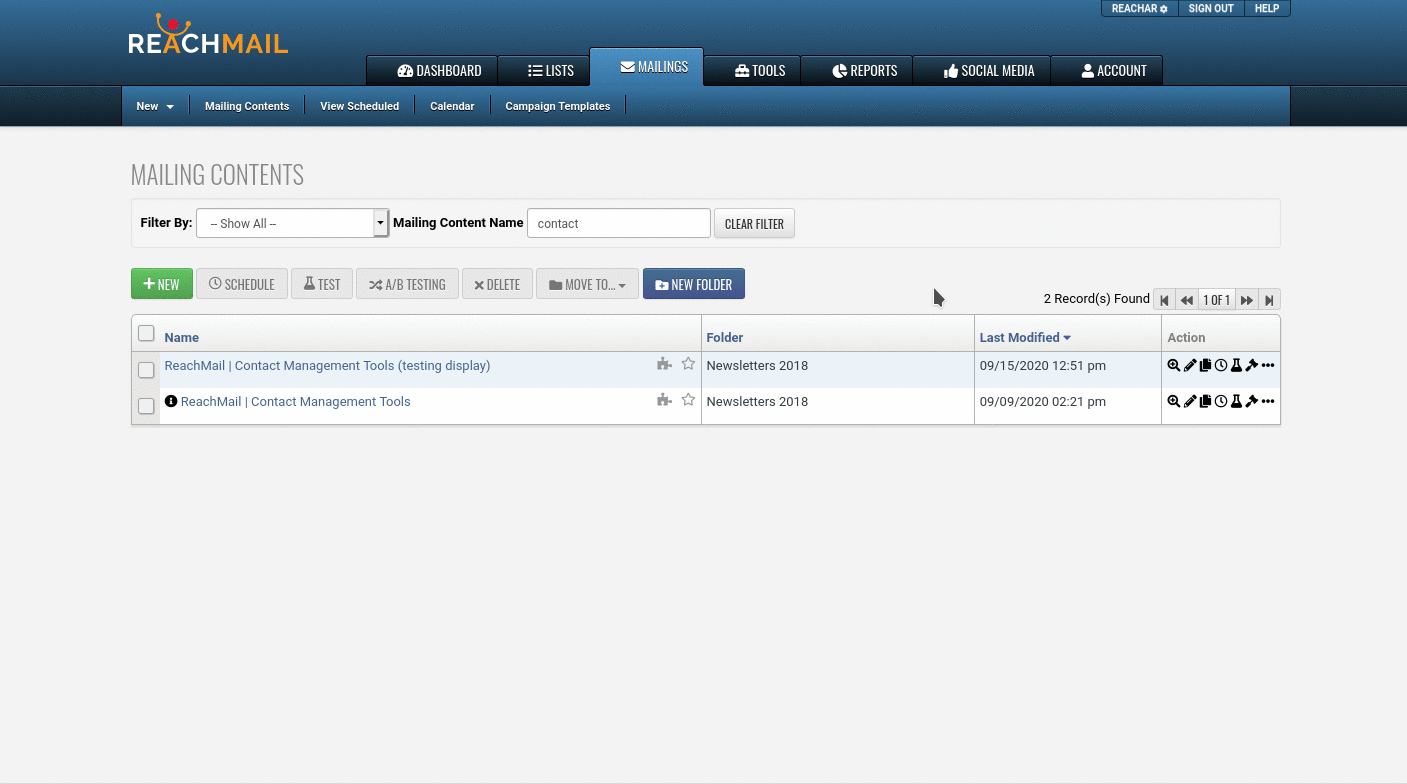Open more actions ellipsis for 09/09/2020 mailing row
The width and height of the screenshot is (1407, 784).
click(1268, 402)
